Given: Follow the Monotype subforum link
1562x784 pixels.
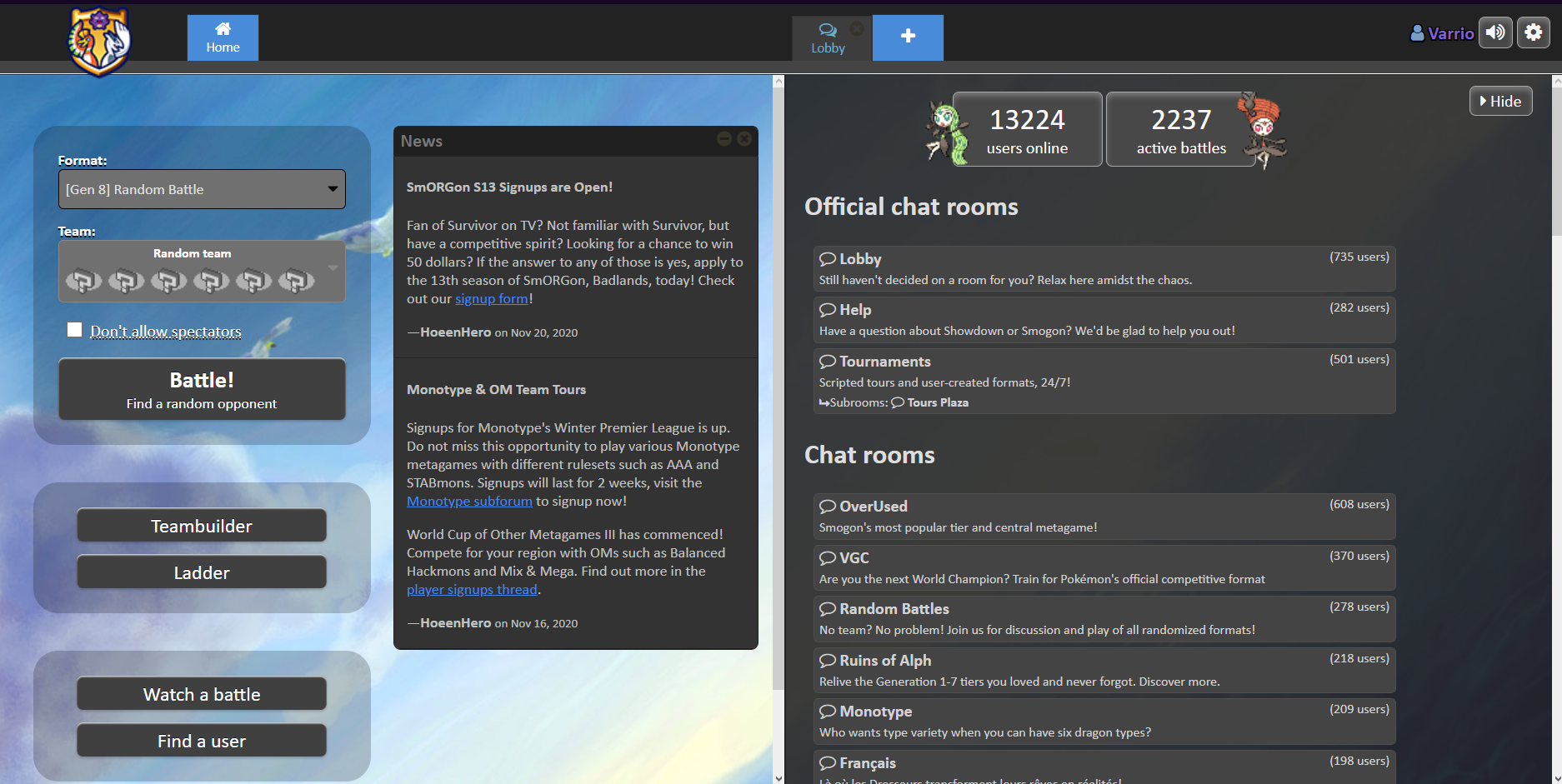Looking at the screenshot, I should point(469,501).
